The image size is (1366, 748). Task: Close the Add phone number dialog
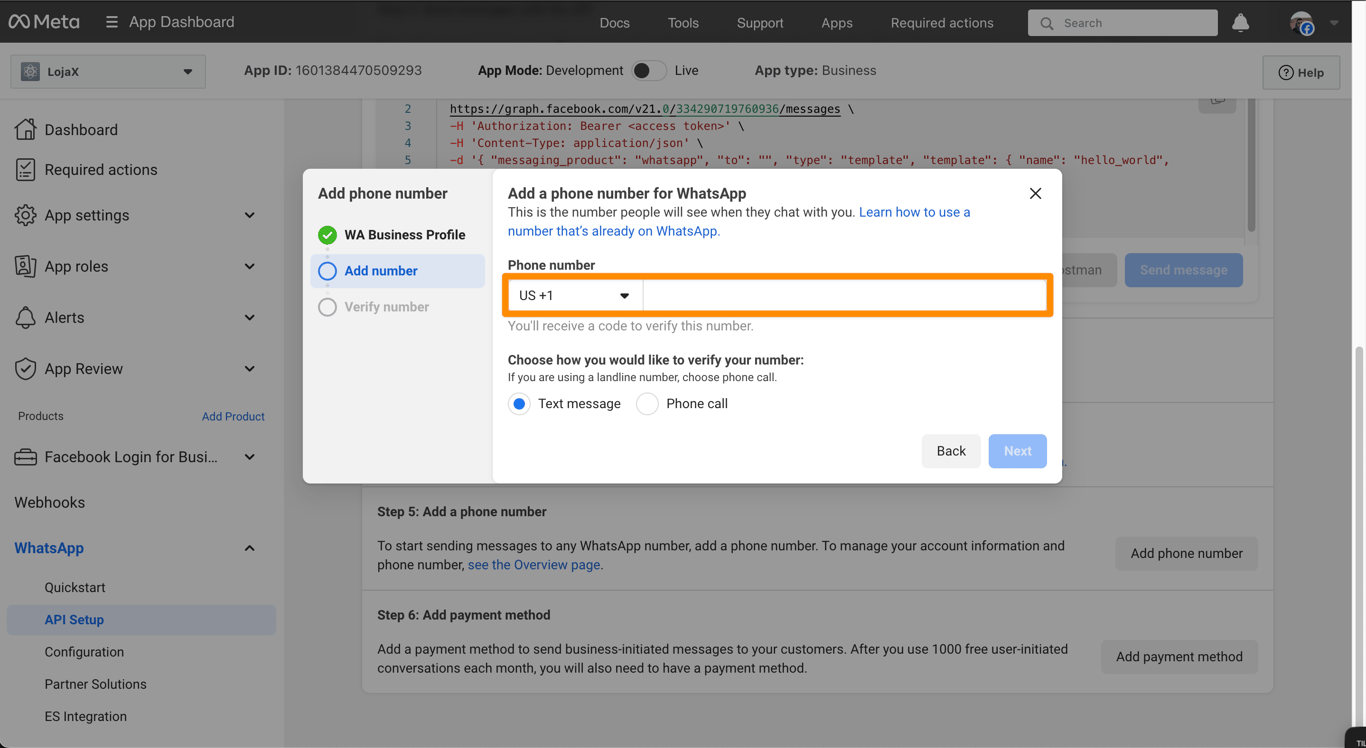click(1035, 193)
